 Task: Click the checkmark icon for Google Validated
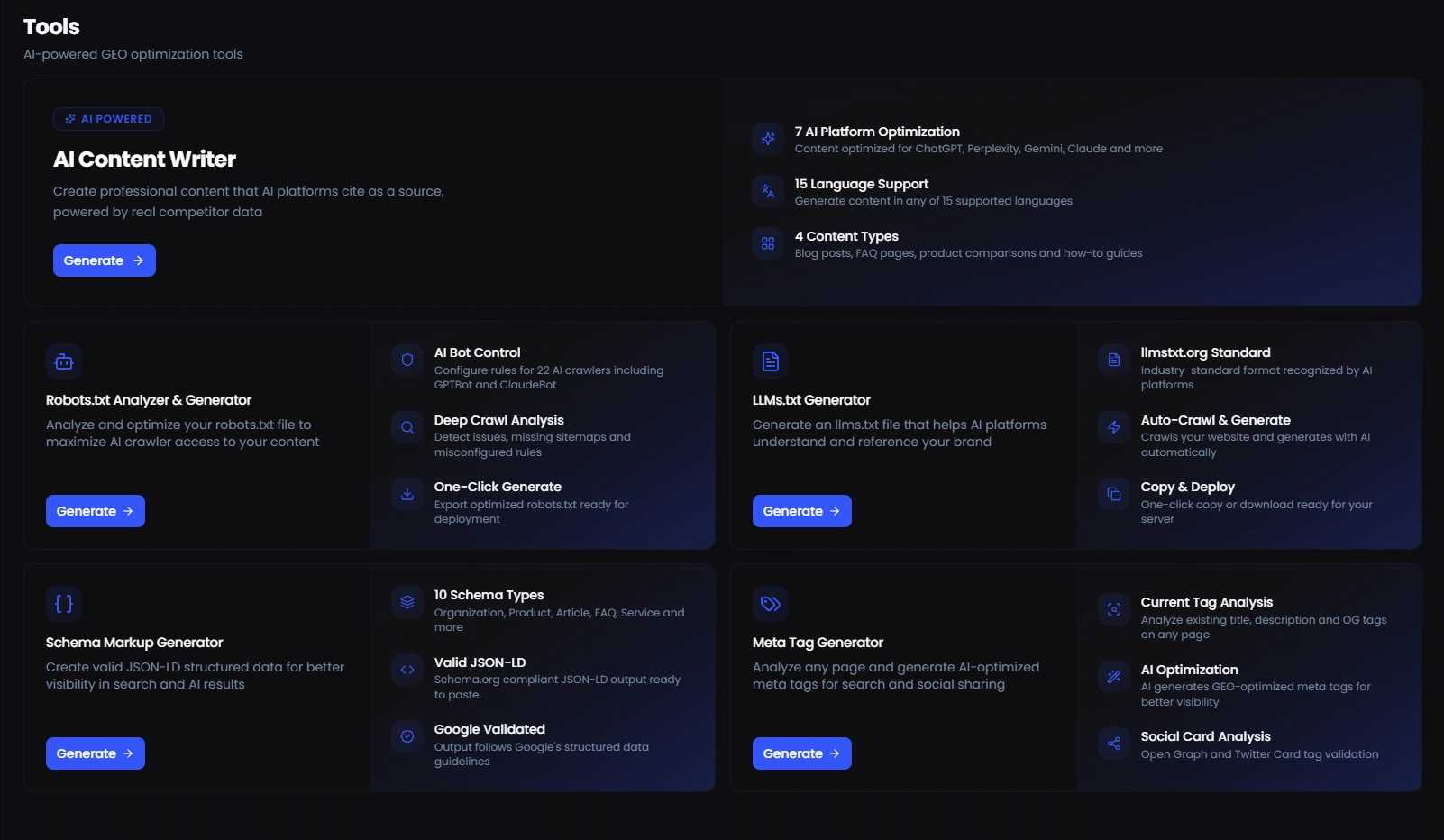pyautogui.click(x=407, y=736)
